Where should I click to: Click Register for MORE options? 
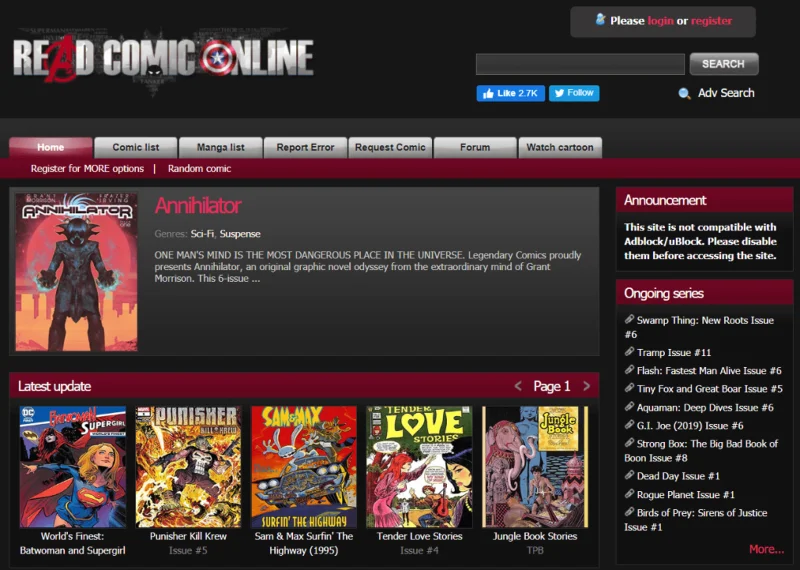[87, 168]
